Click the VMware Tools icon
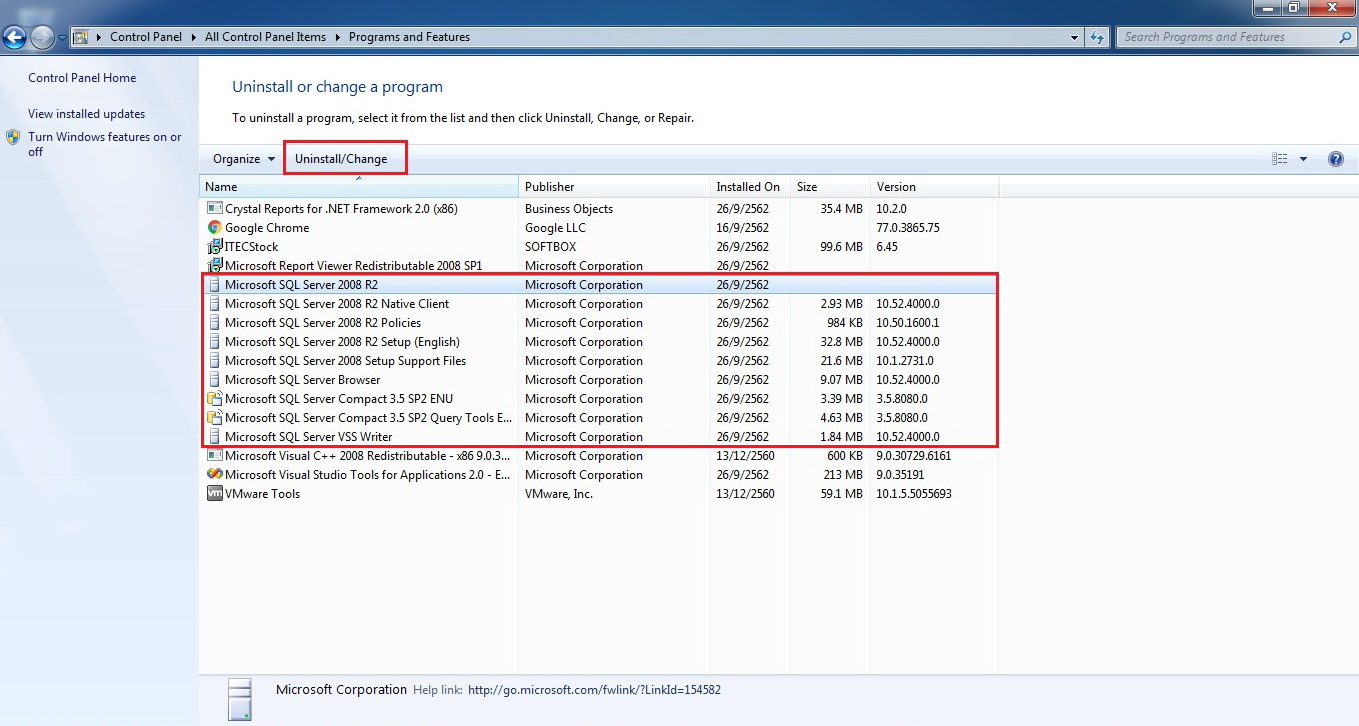 [214, 494]
